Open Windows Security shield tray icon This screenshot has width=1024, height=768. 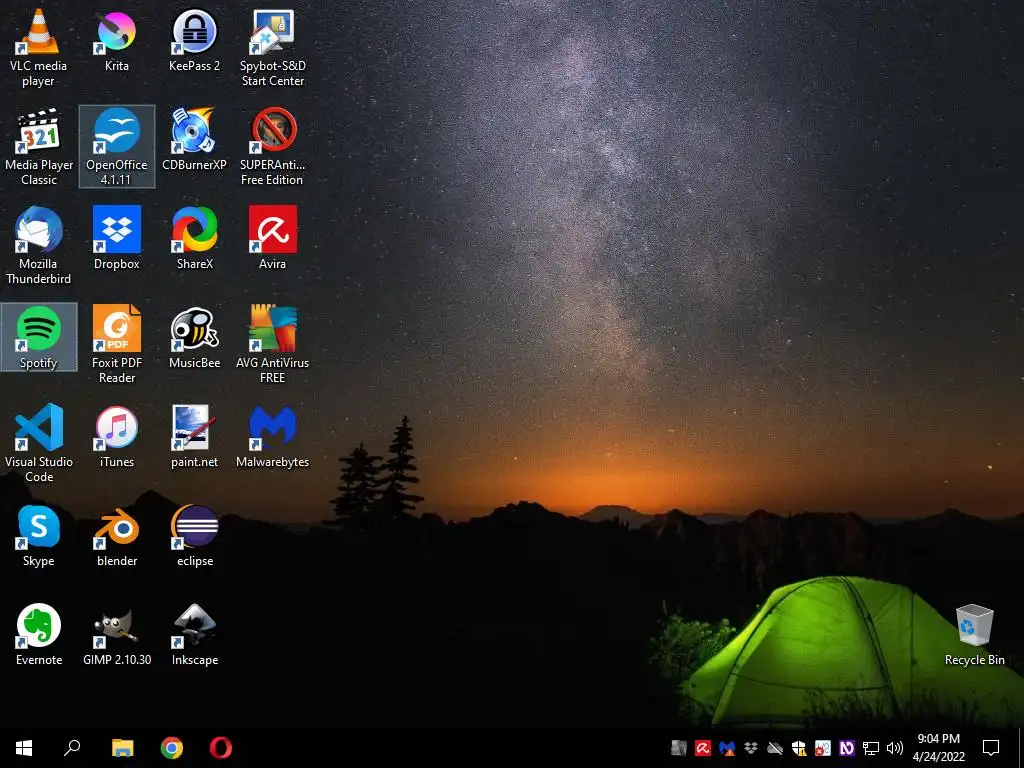(799, 748)
